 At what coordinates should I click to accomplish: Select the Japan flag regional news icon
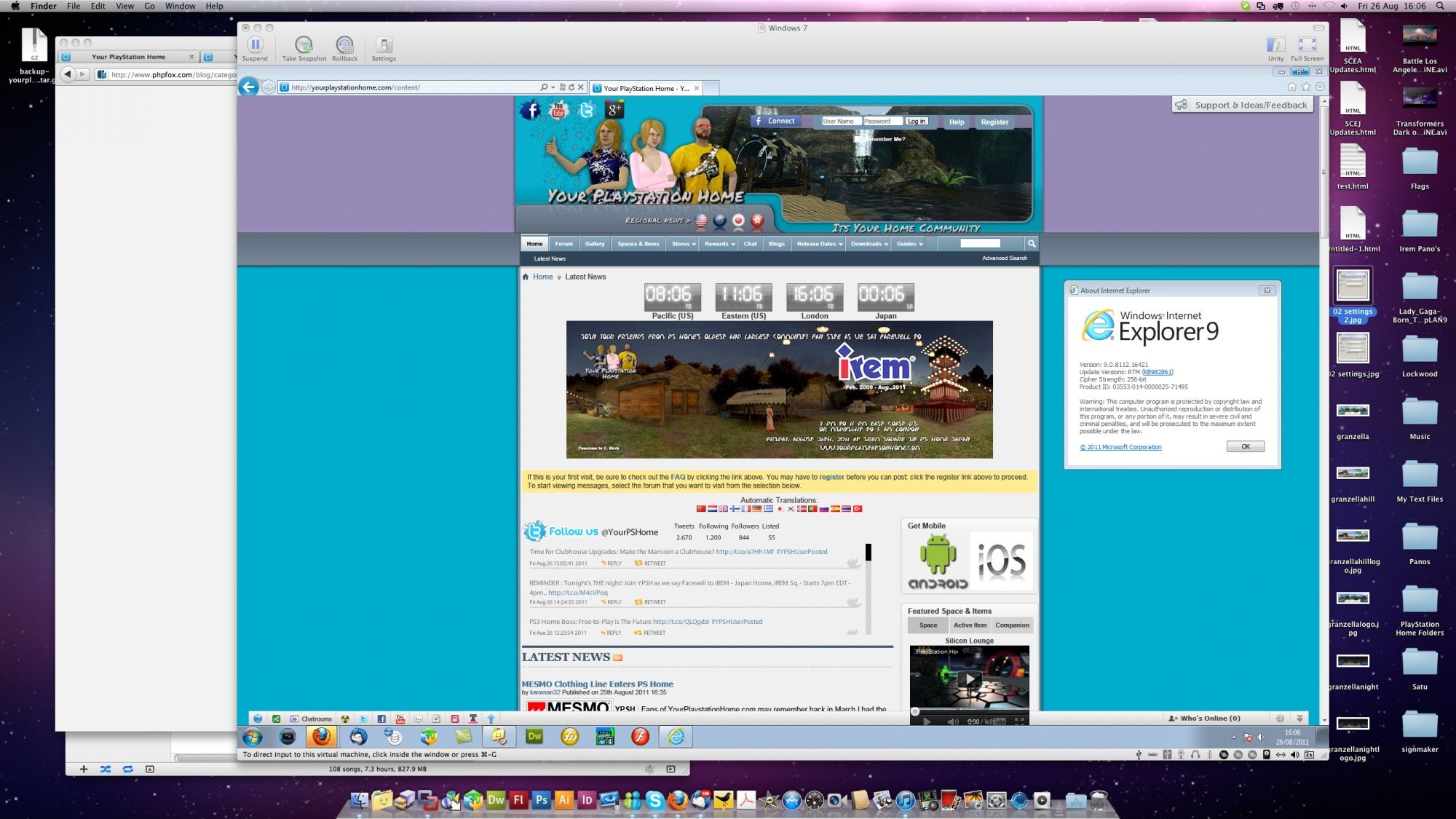(x=738, y=220)
